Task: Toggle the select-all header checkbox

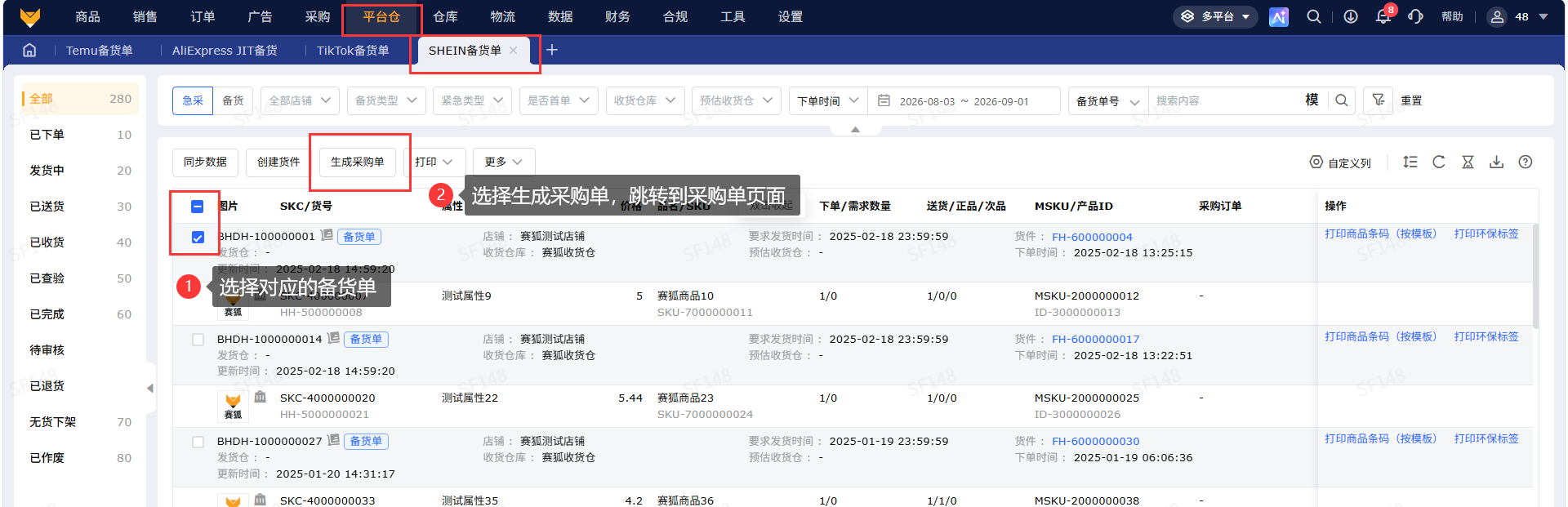Action: coord(198,207)
